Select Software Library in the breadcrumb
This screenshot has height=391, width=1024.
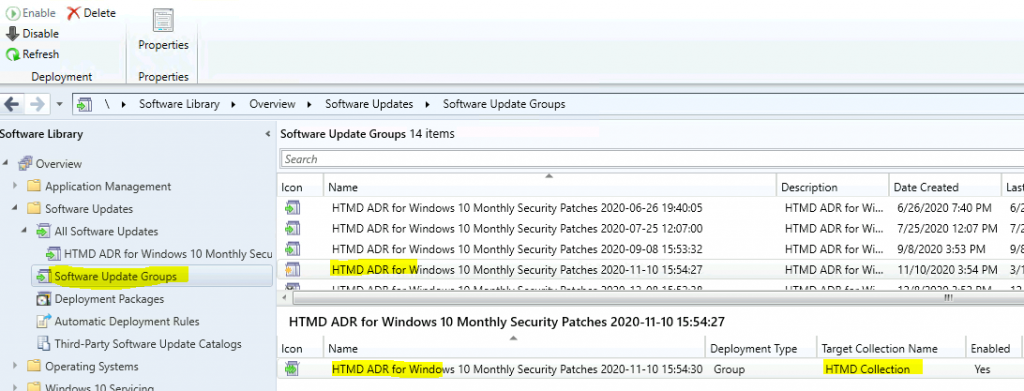179,104
